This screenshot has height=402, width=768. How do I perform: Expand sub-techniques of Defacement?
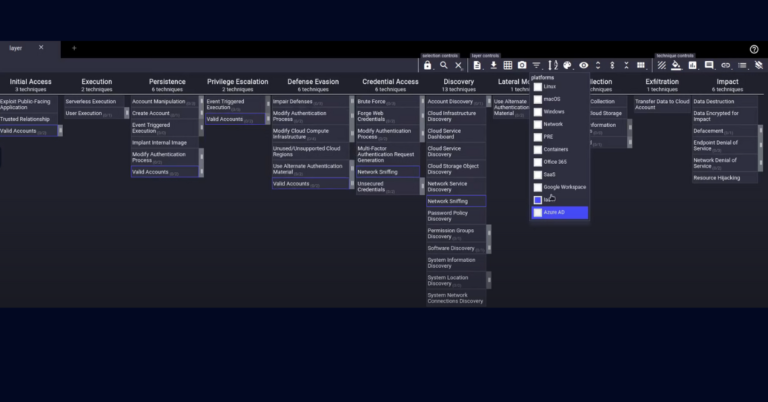(761, 131)
